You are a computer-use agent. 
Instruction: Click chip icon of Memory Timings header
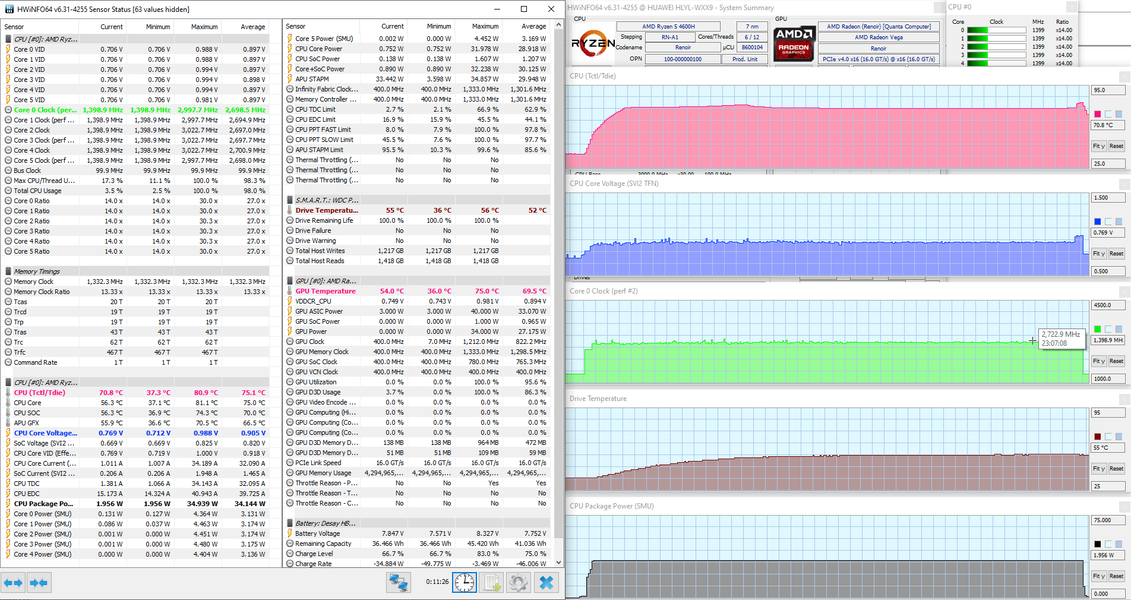tap(8, 272)
